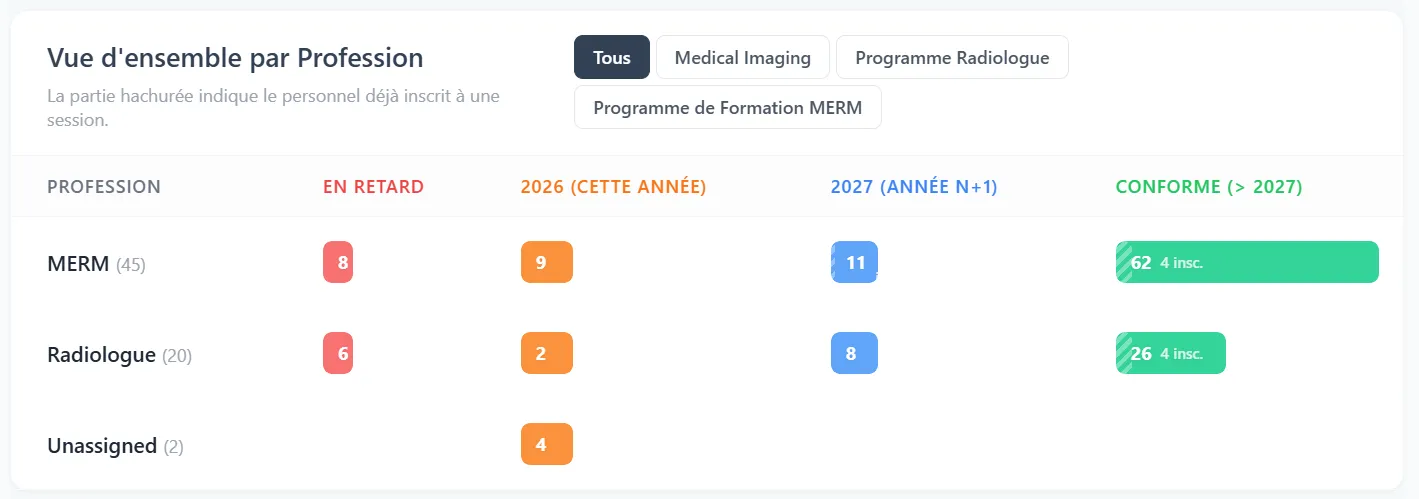Viewport: 1419px width, 499px height.
Task: Click the 2027 (Année N+1) column header
Action: (x=914, y=187)
